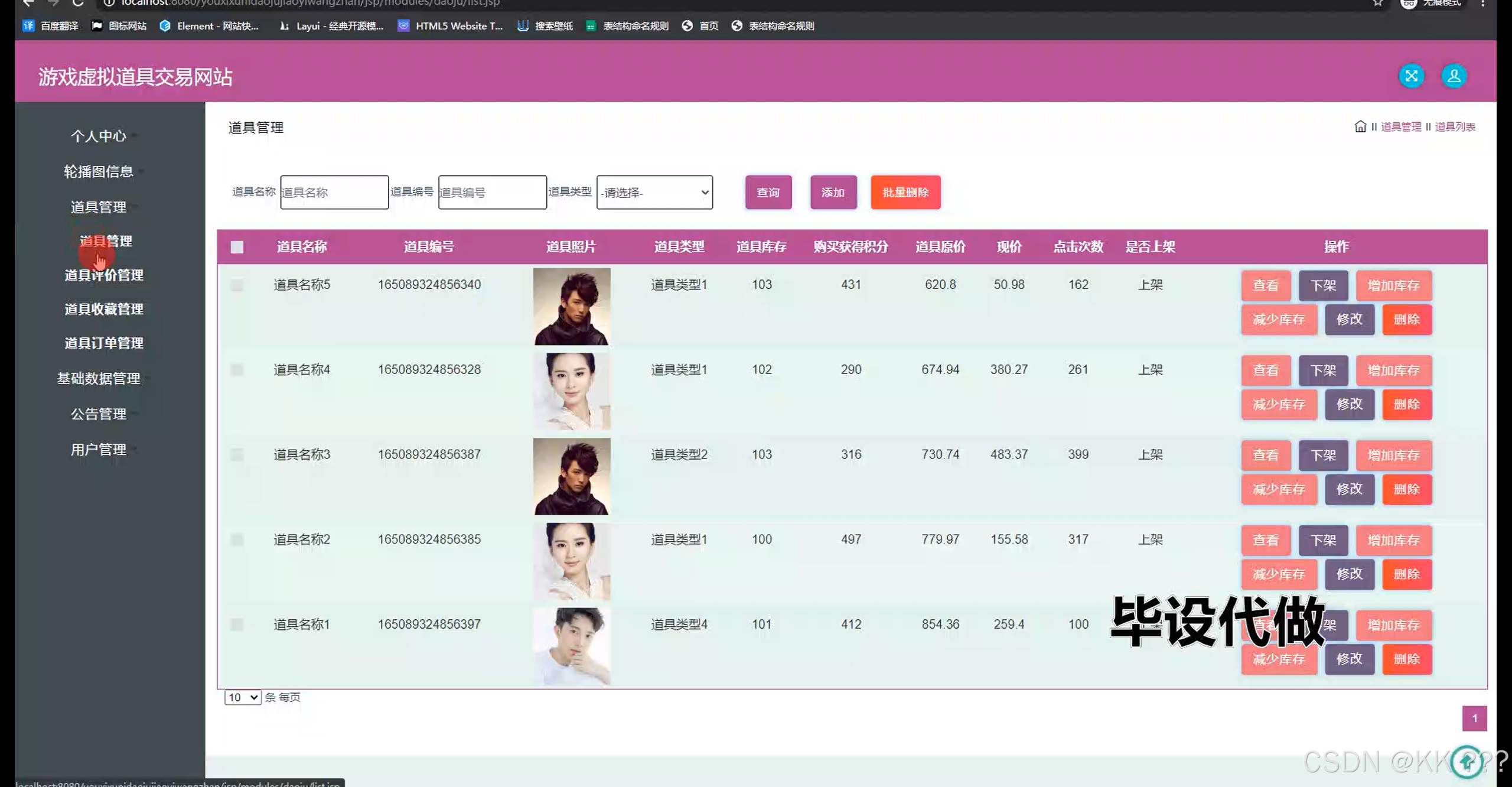
Task: Click the scroll-to-top arrow icon
Action: click(1467, 762)
